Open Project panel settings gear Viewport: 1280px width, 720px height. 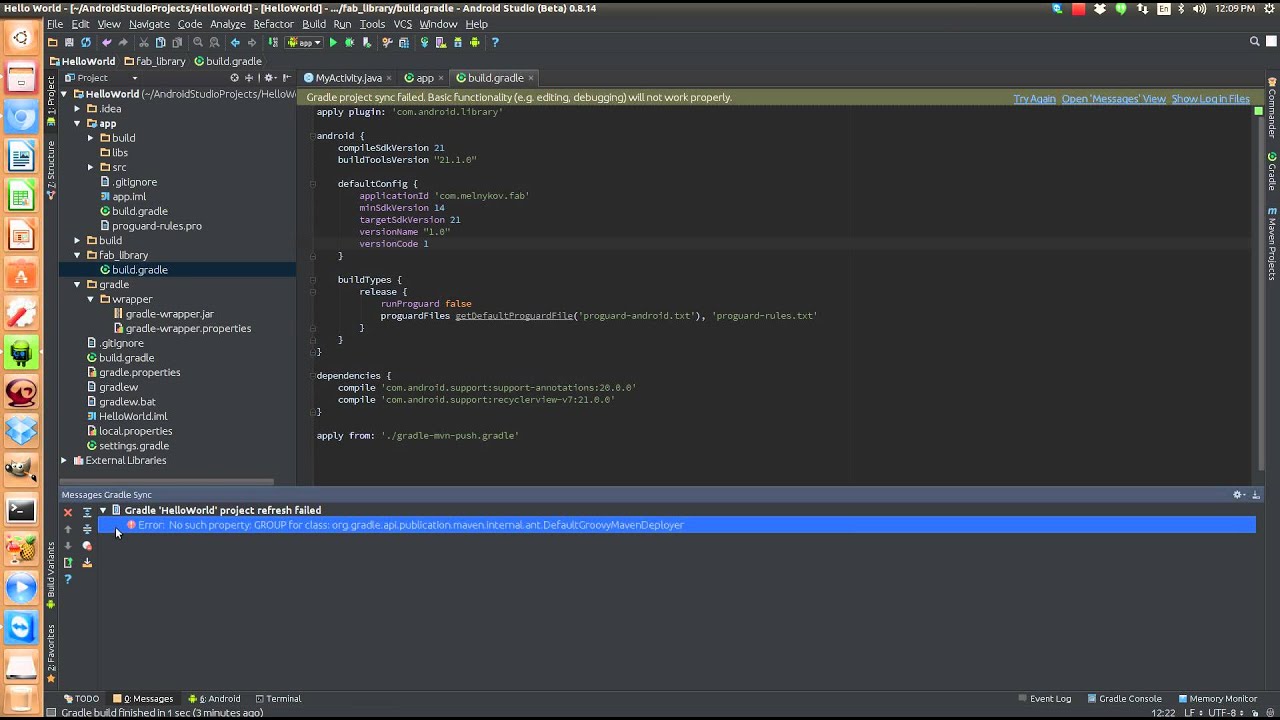(269, 78)
